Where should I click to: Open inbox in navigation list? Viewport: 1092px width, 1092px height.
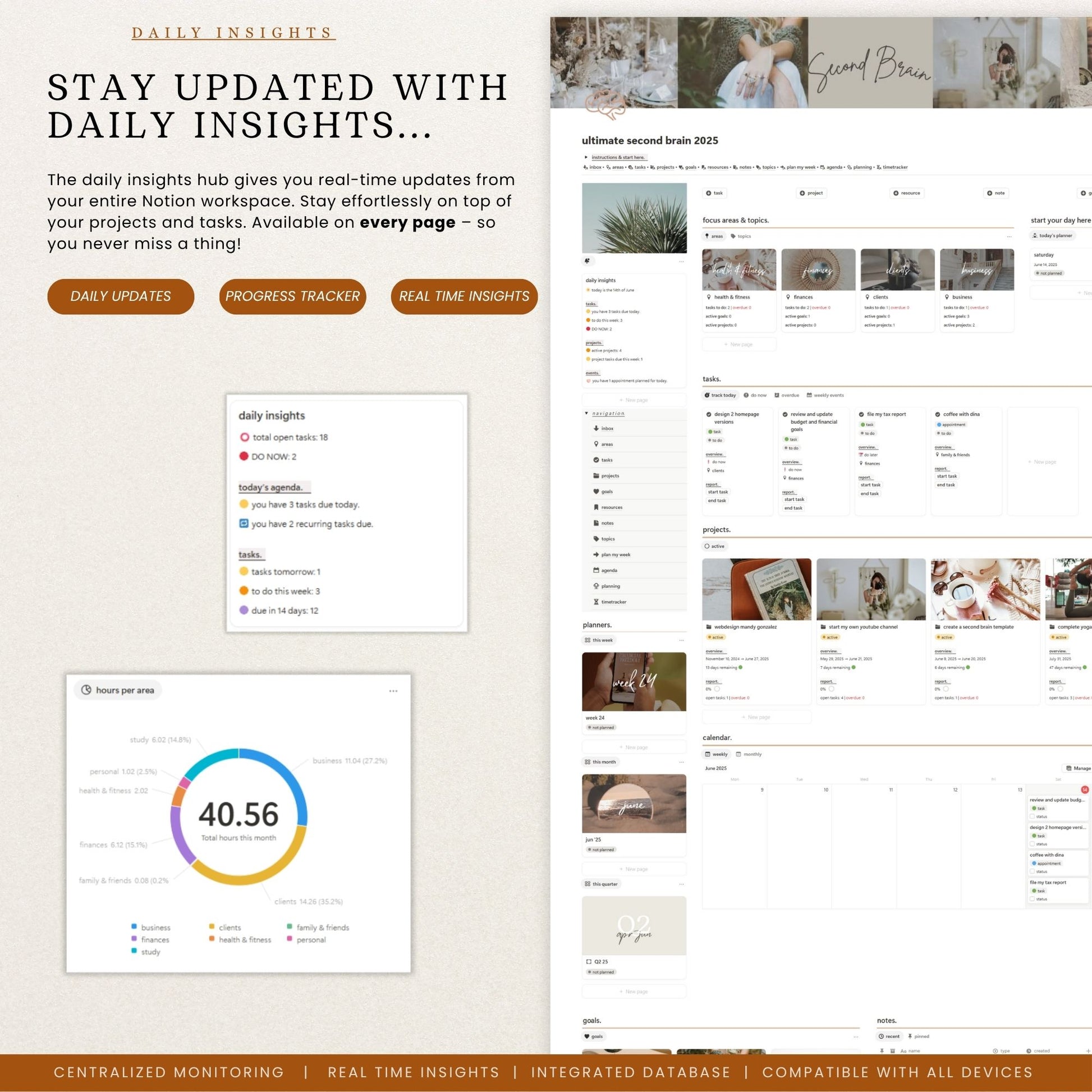click(607, 428)
